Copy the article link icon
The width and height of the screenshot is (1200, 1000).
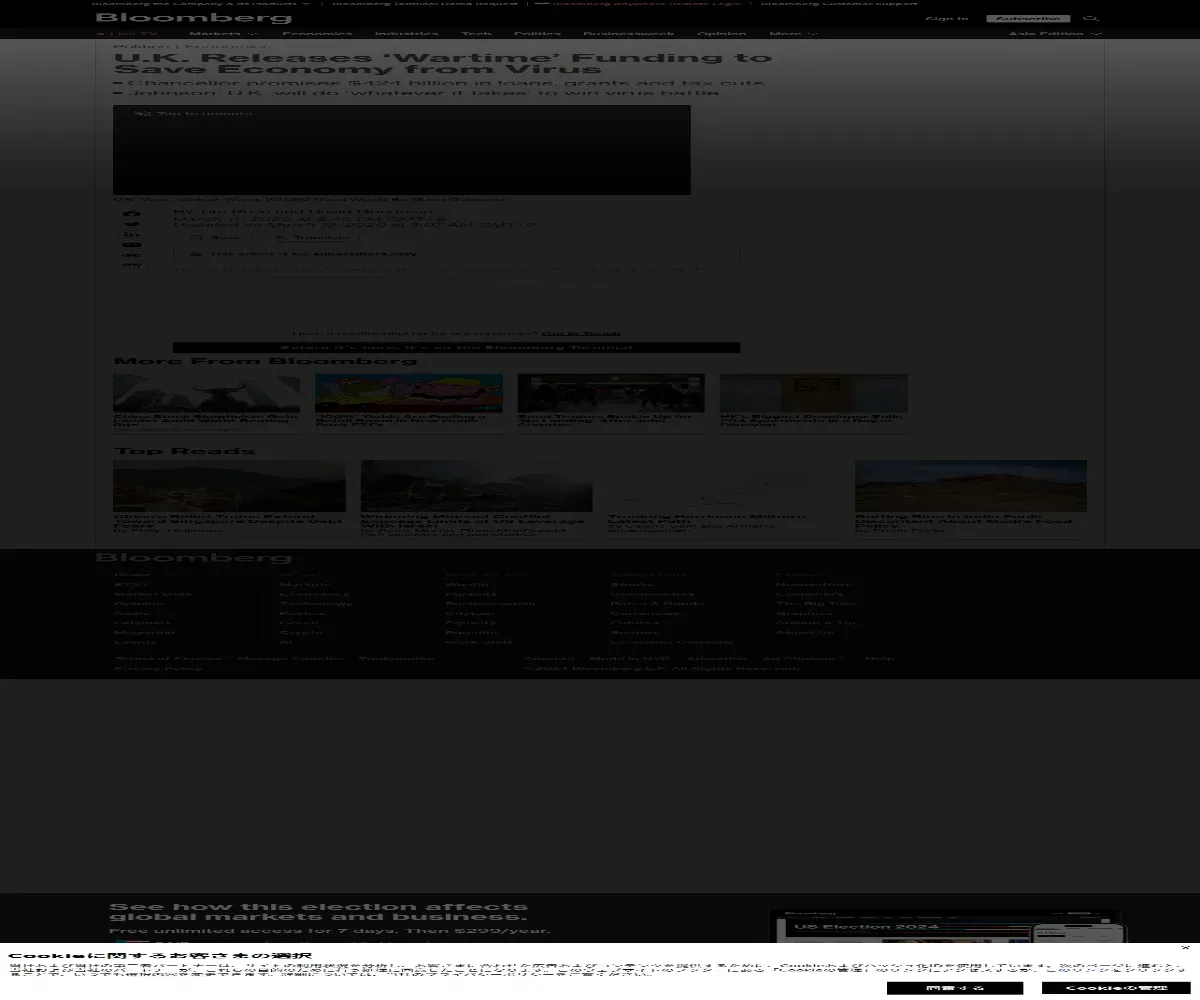pos(131,256)
